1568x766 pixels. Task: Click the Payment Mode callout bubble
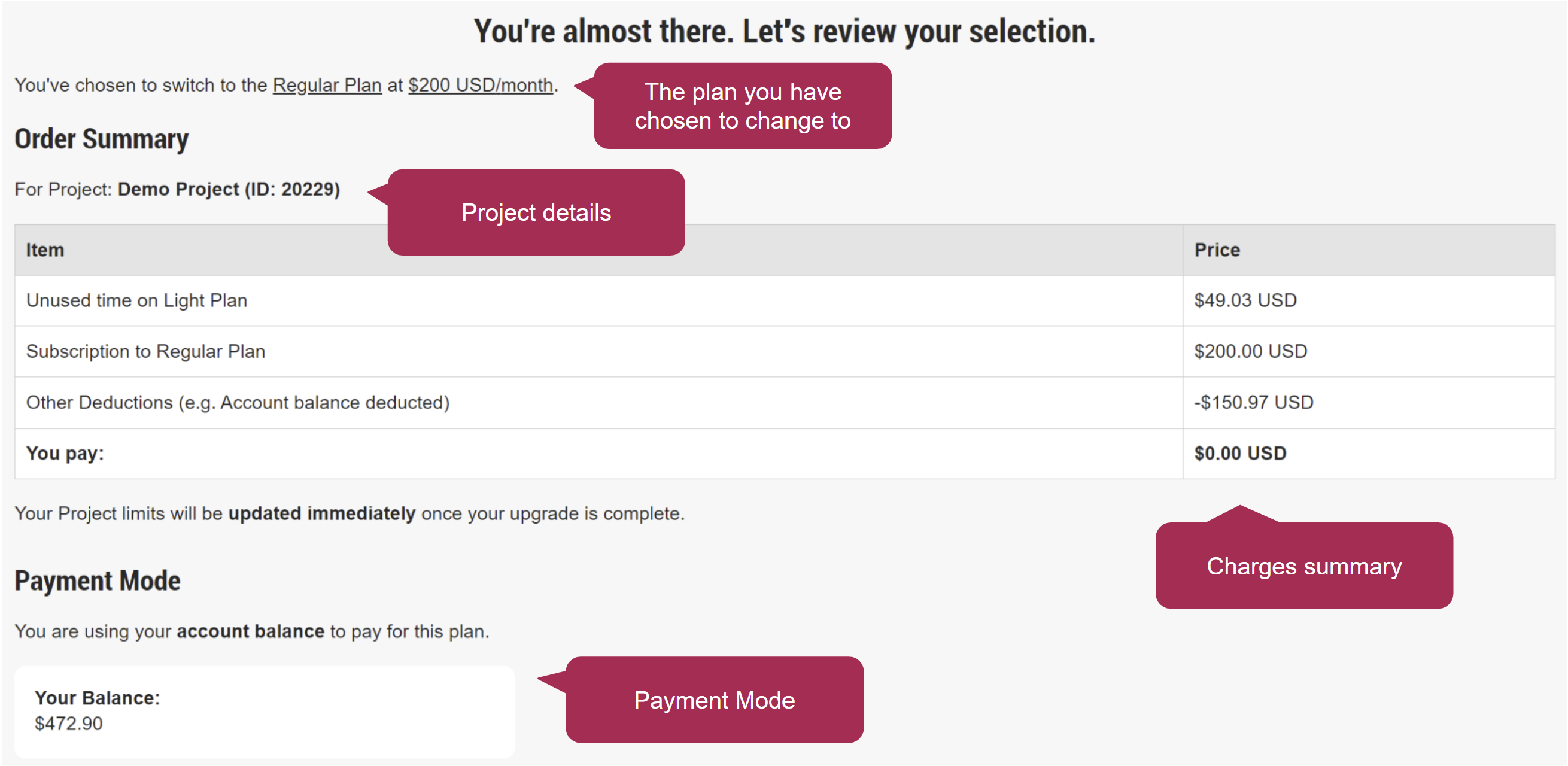715,701
